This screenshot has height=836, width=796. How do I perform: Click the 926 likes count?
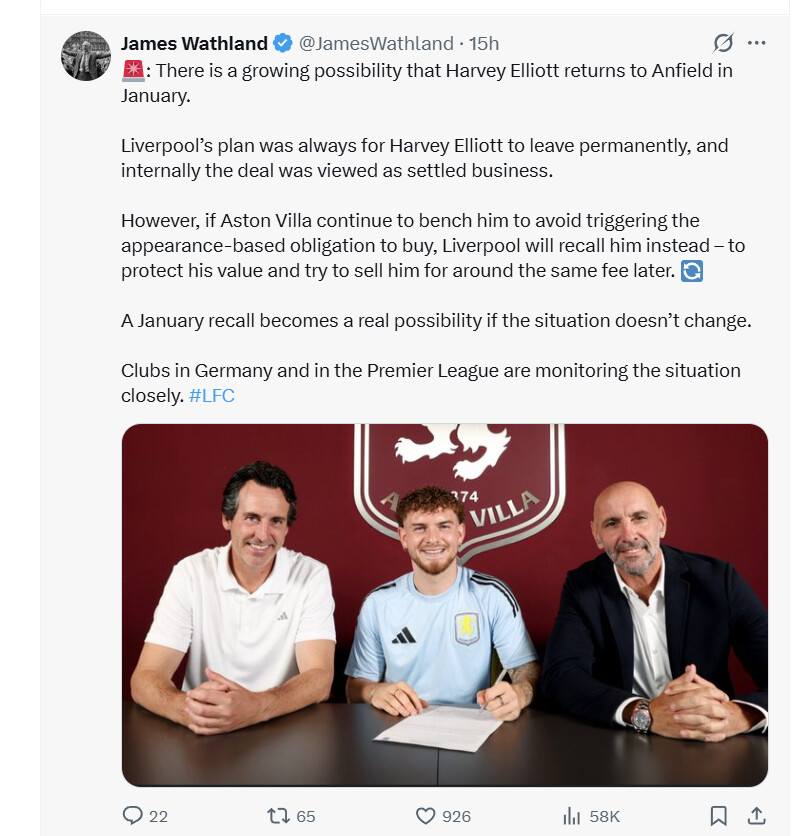(x=456, y=817)
